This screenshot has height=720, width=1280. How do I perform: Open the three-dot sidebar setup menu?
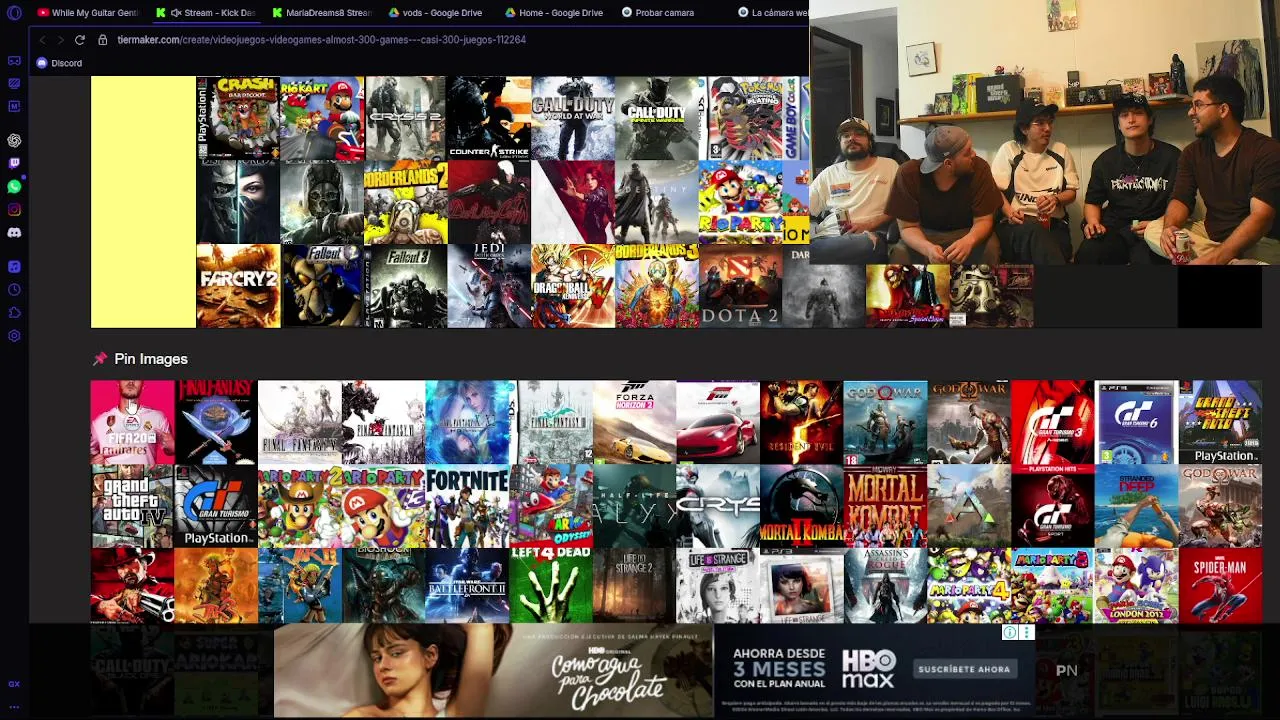click(14, 706)
